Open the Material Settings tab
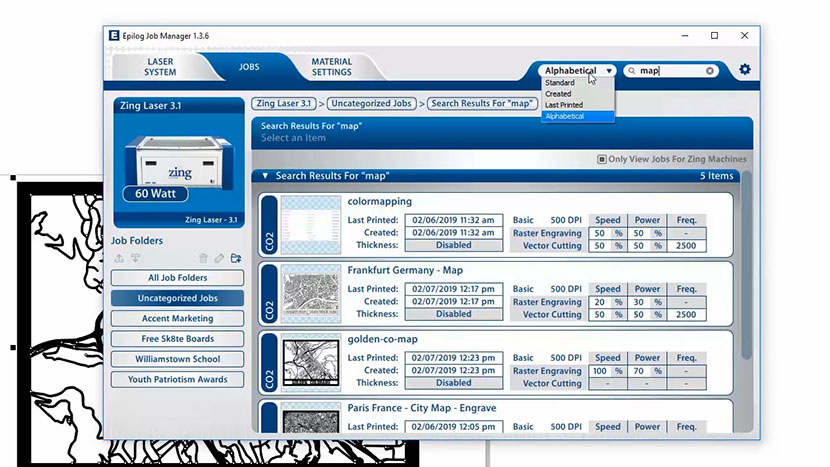Viewport: 830px width, 467px height. (331, 67)
